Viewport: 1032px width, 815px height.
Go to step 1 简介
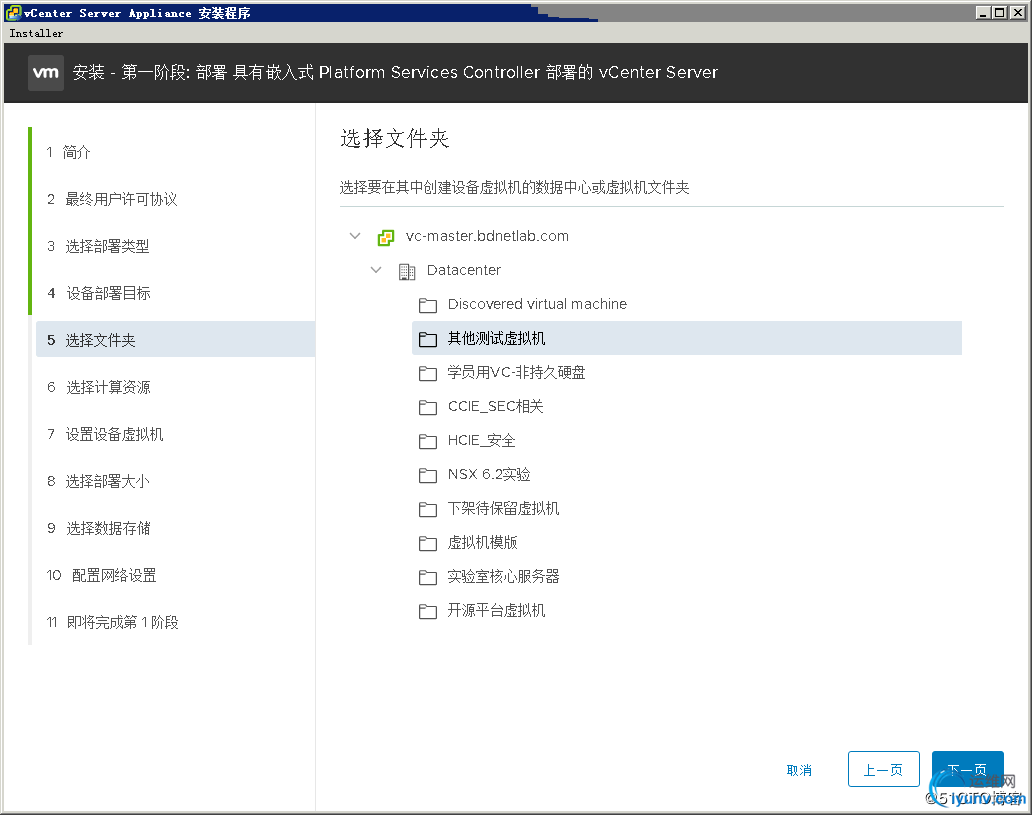68,152
